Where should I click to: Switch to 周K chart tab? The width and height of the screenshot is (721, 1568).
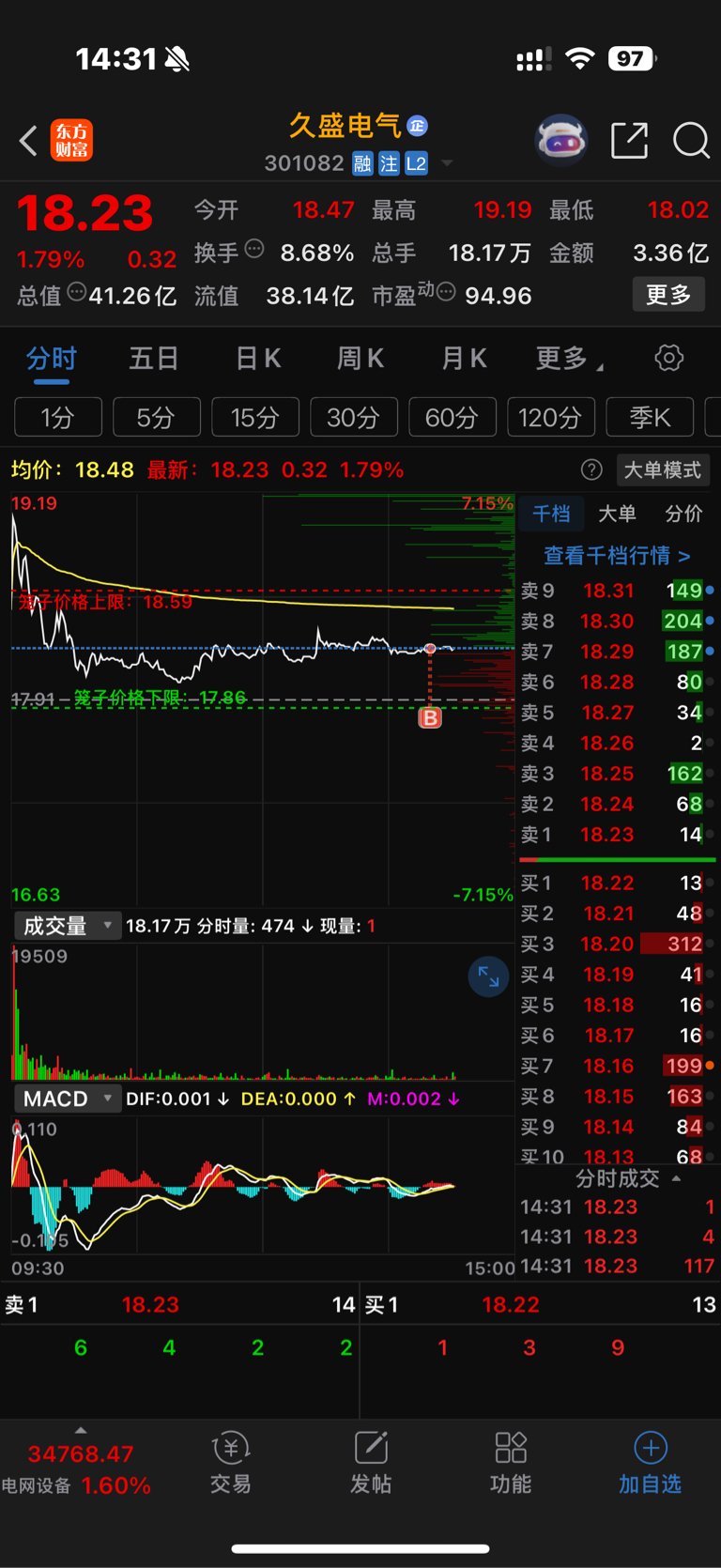click(360, 358)
